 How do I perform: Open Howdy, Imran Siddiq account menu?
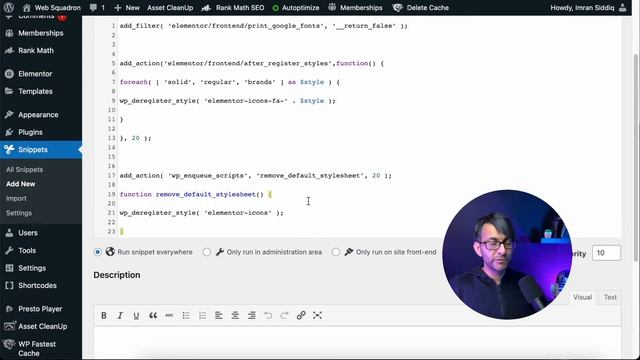pos(588,7)
